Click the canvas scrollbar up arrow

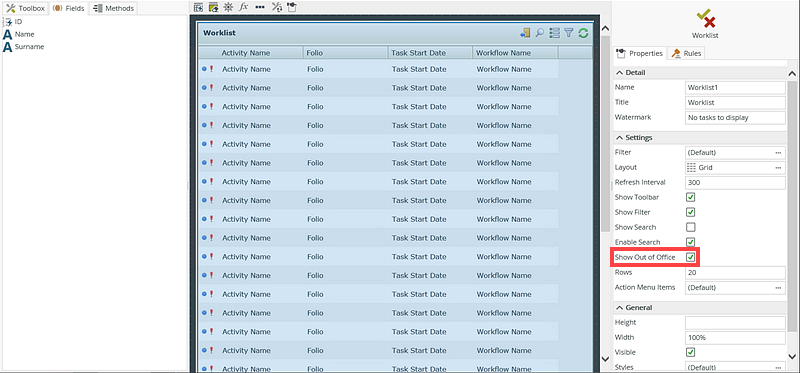[605, 29]
